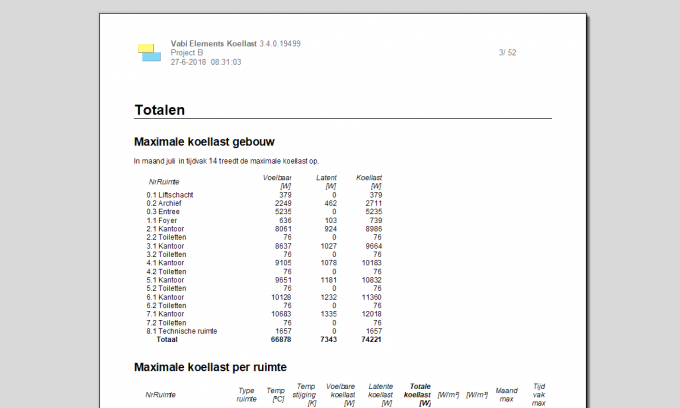Select the 'Project B' header line
The width and height of the screenshot is (680, 408).
click(x=187, y=52)
